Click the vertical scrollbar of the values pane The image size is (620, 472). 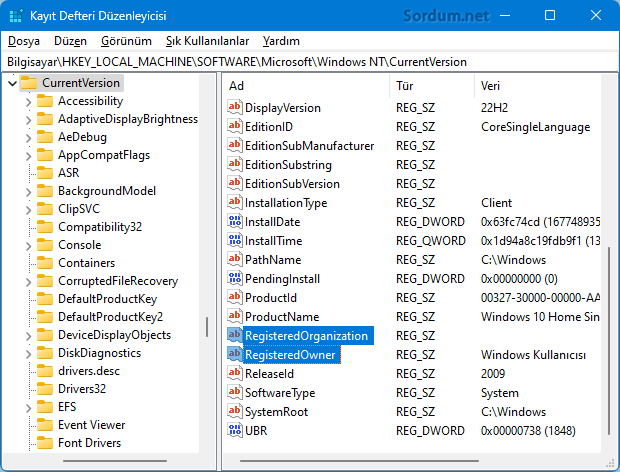point(607,330)
